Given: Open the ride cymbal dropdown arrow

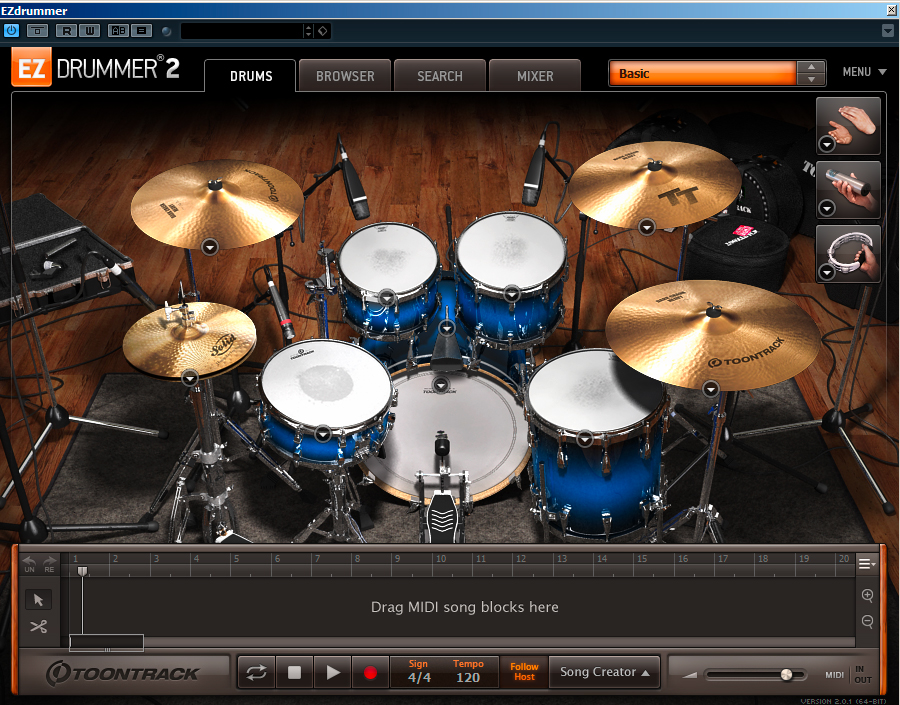Looking at the screenshot, I should pyautogui.click(x=711, y=389).
